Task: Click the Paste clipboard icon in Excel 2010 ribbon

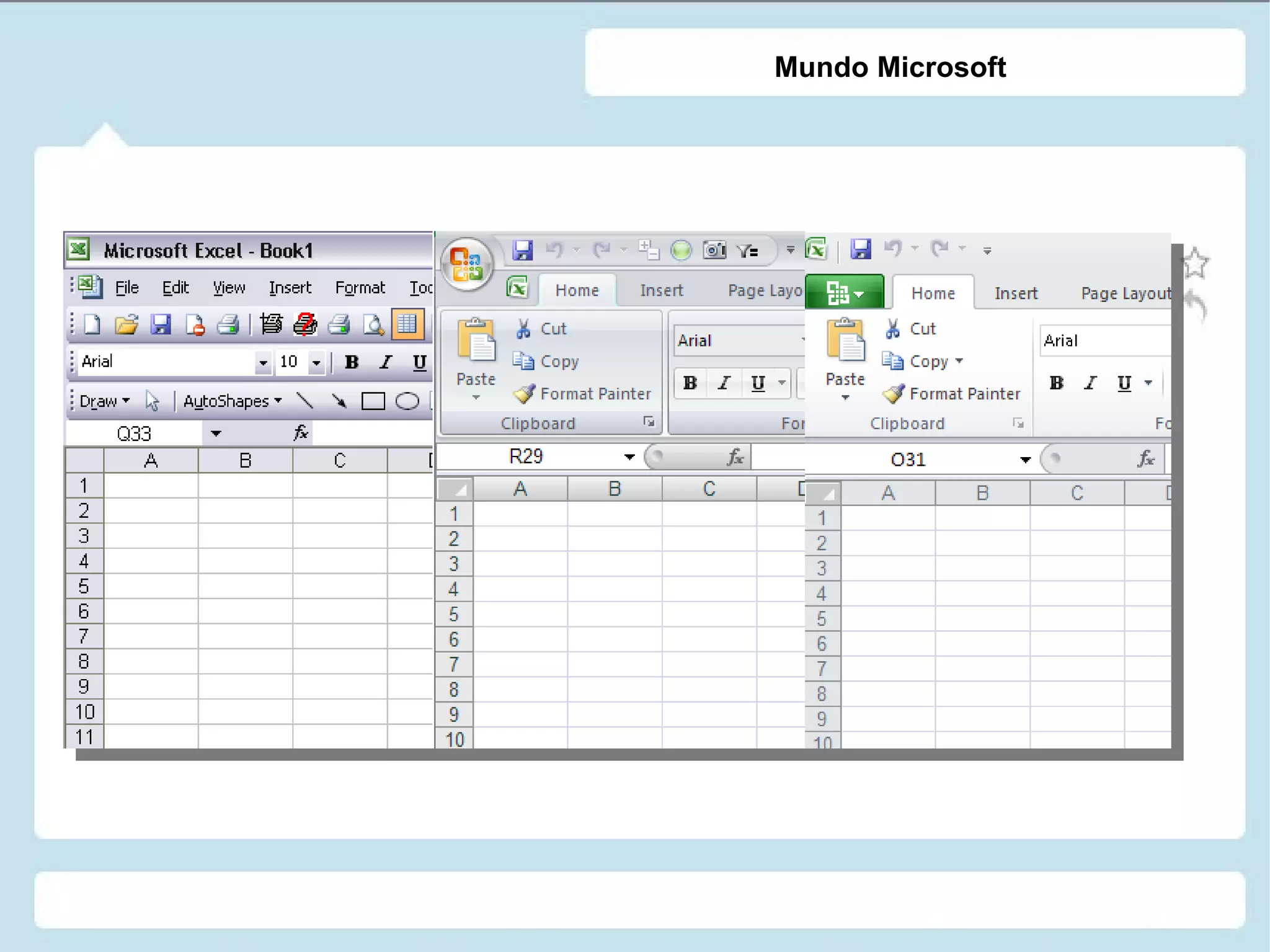Action: (x=845, y=340)
